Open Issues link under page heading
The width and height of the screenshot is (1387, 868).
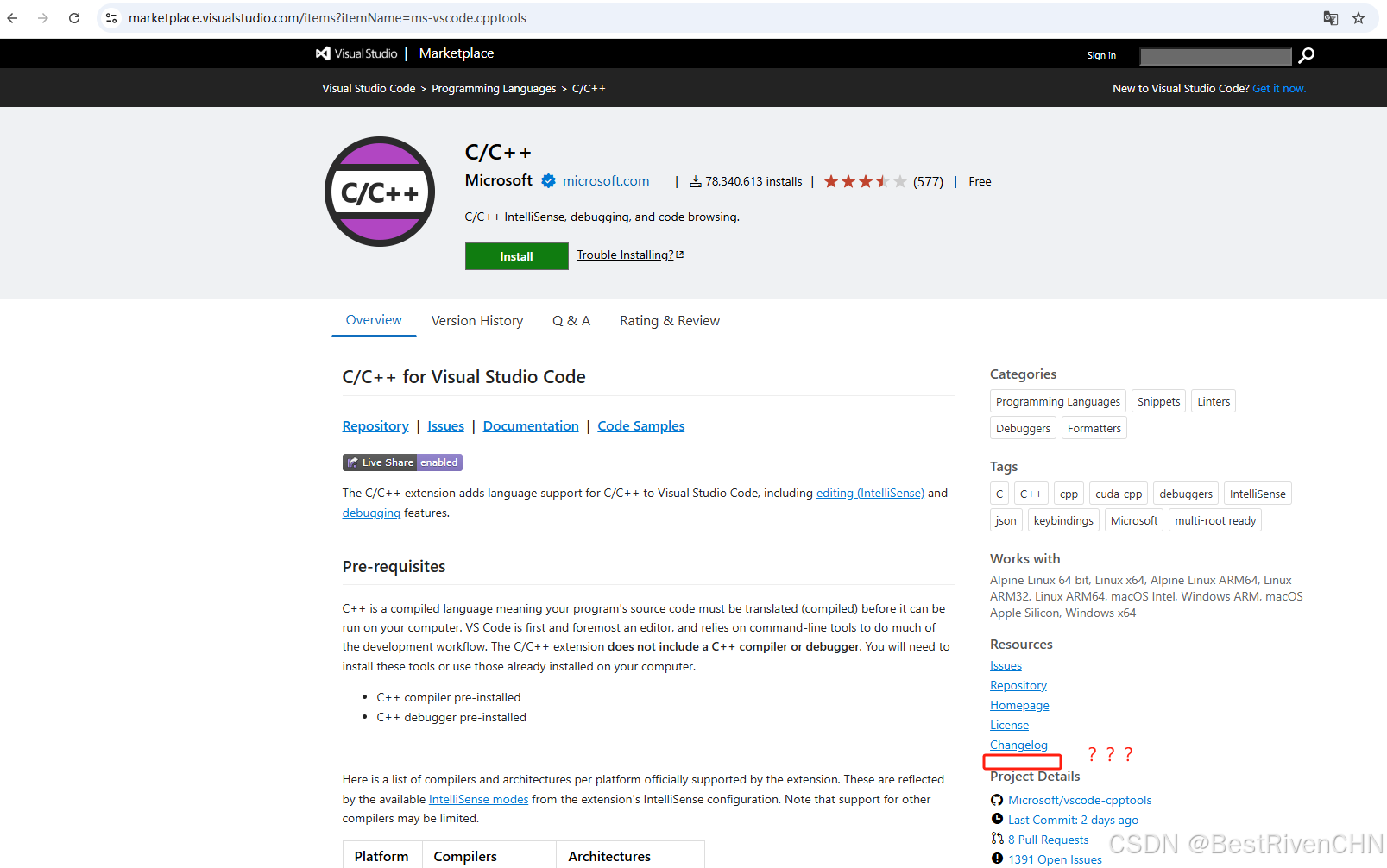(445, 426)
